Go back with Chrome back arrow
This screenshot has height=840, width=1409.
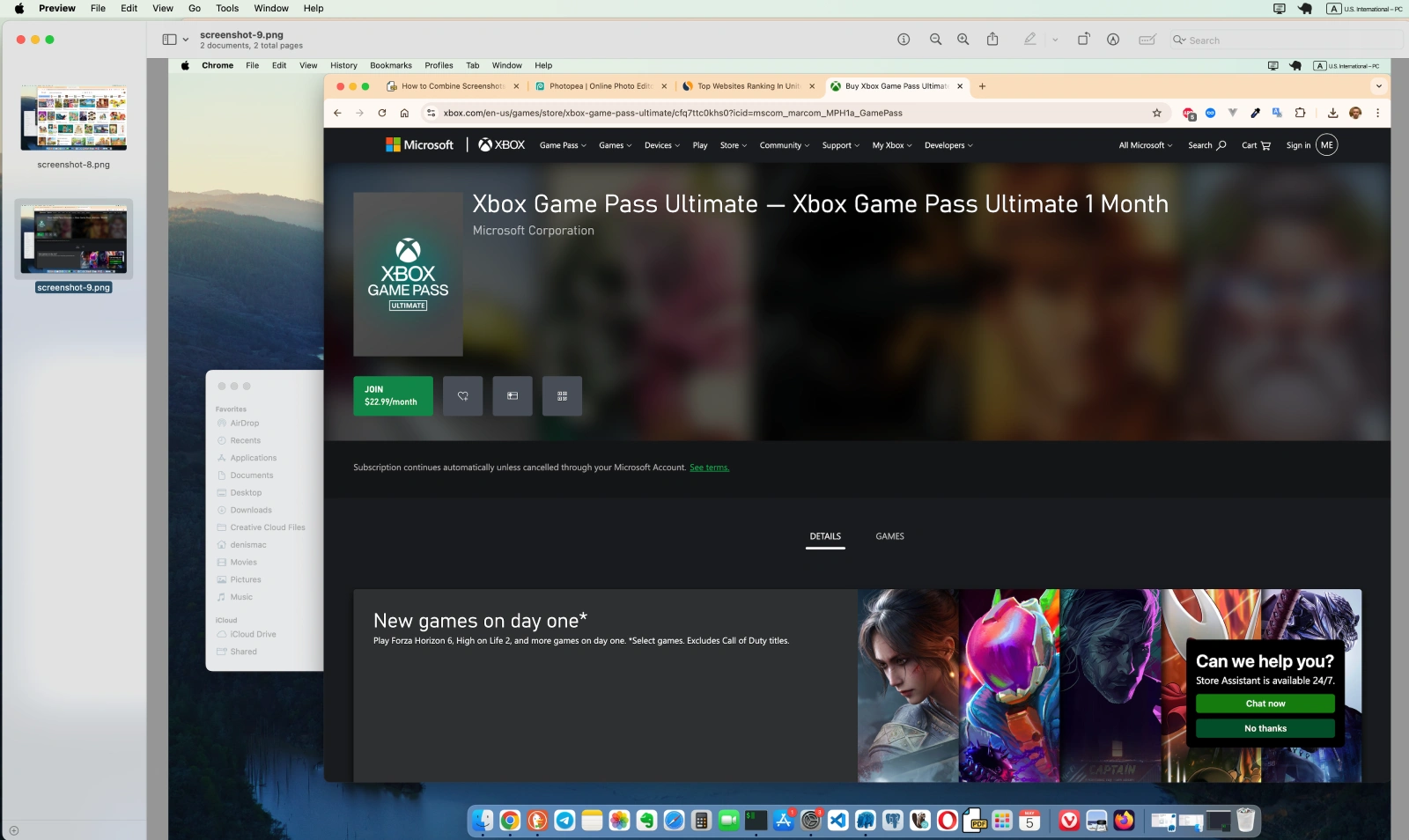[x=337, y=113]
